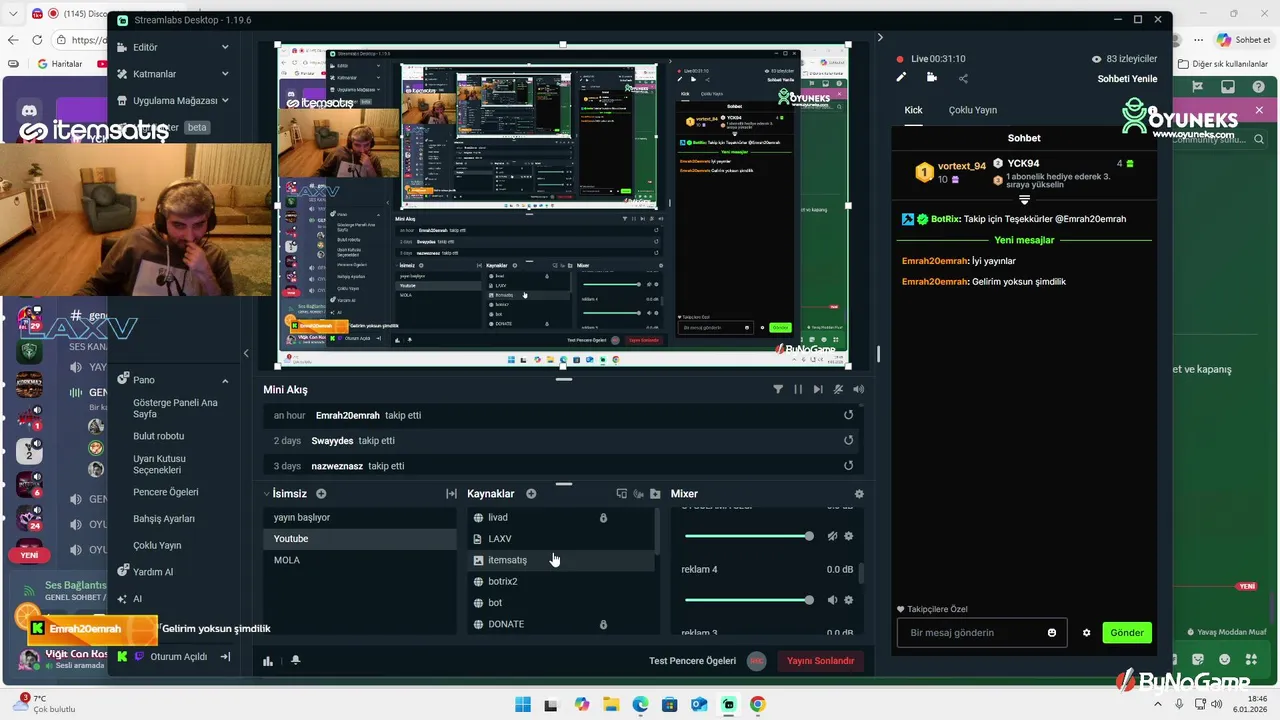This screenshot has height=720, width=1280.
Task: Click the scene transitions icon
Action: point(451,494)
